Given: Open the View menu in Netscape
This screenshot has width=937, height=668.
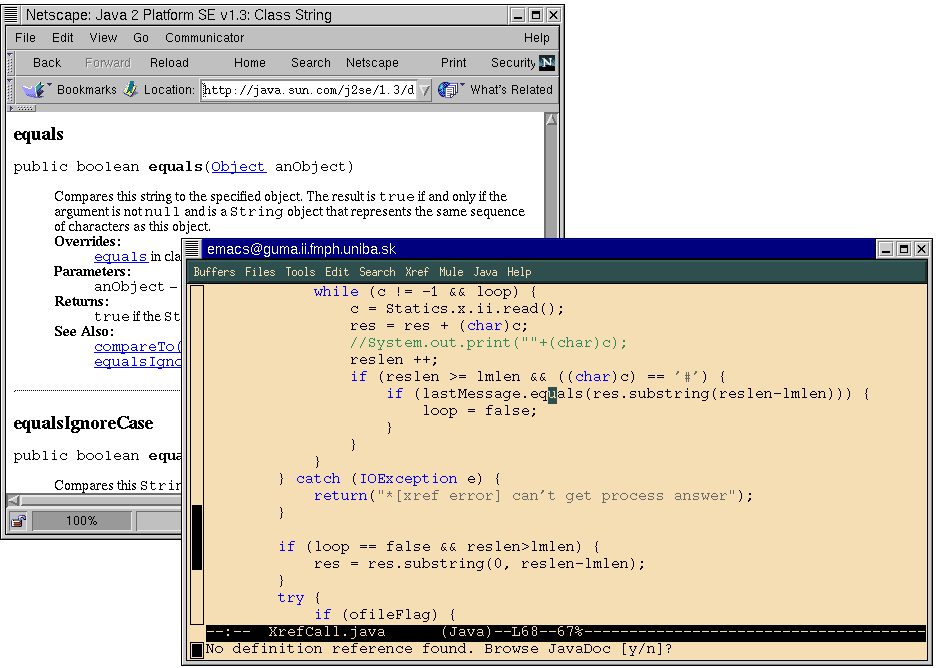Looking at the screenshot, I should 103,38.
